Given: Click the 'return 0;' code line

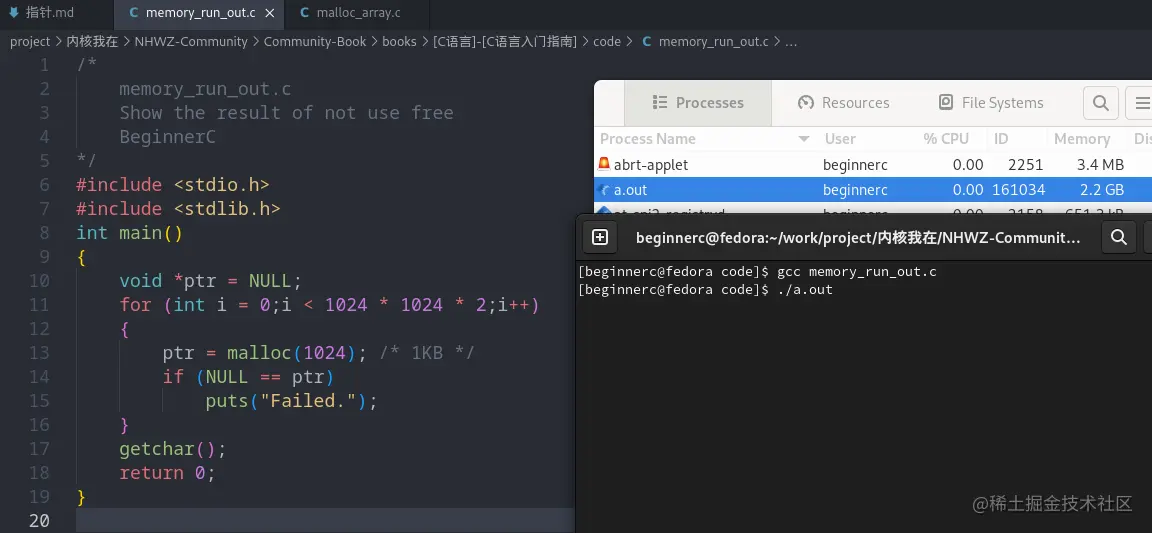Looking at the screenshot, I should click(x=168, y=473).
